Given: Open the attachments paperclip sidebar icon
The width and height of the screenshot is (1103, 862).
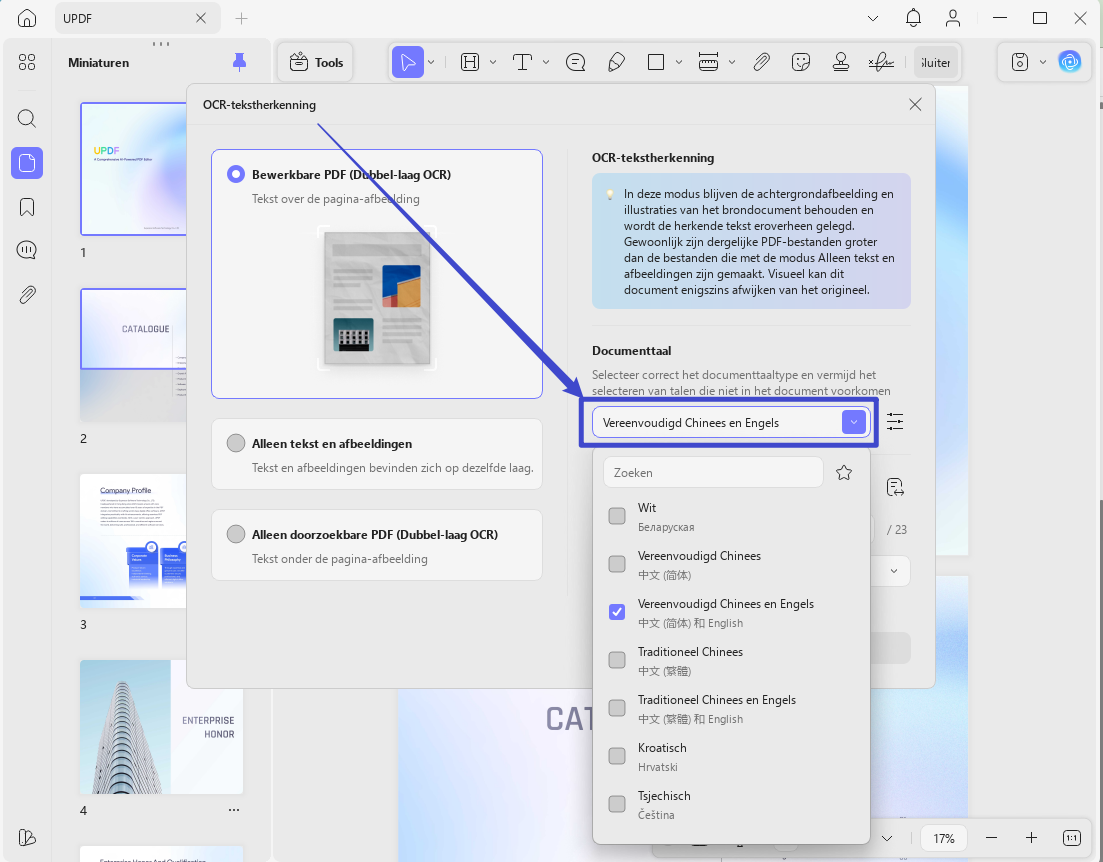Looking at the screenshot, I should pyautogui.click(x=27, y=294).
